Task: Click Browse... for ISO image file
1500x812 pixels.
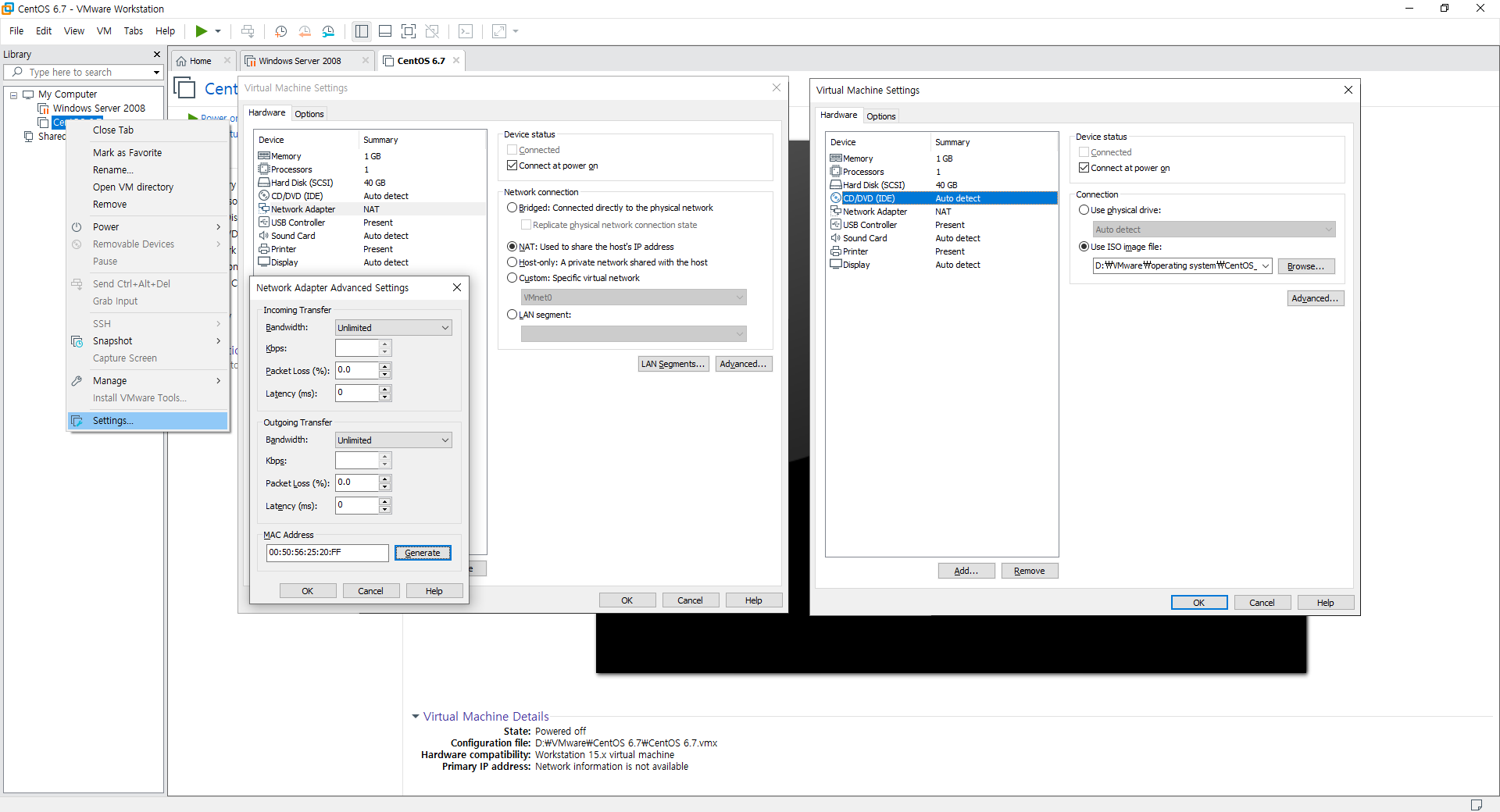Action: tap(1306, 266)
